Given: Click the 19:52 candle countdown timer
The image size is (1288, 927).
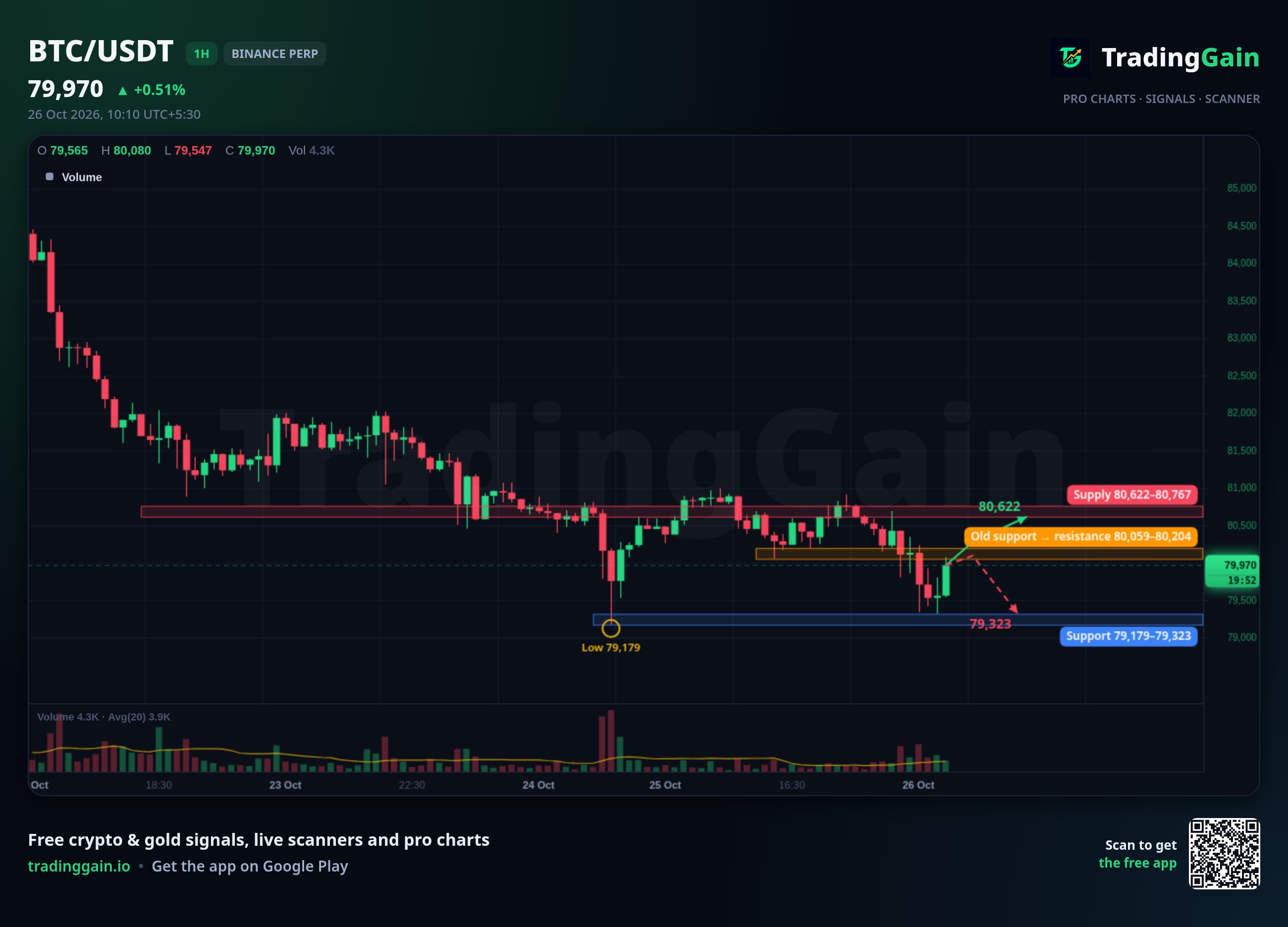Looking at the screenshot, I should pyautogui.click(x=1242, y=580).
